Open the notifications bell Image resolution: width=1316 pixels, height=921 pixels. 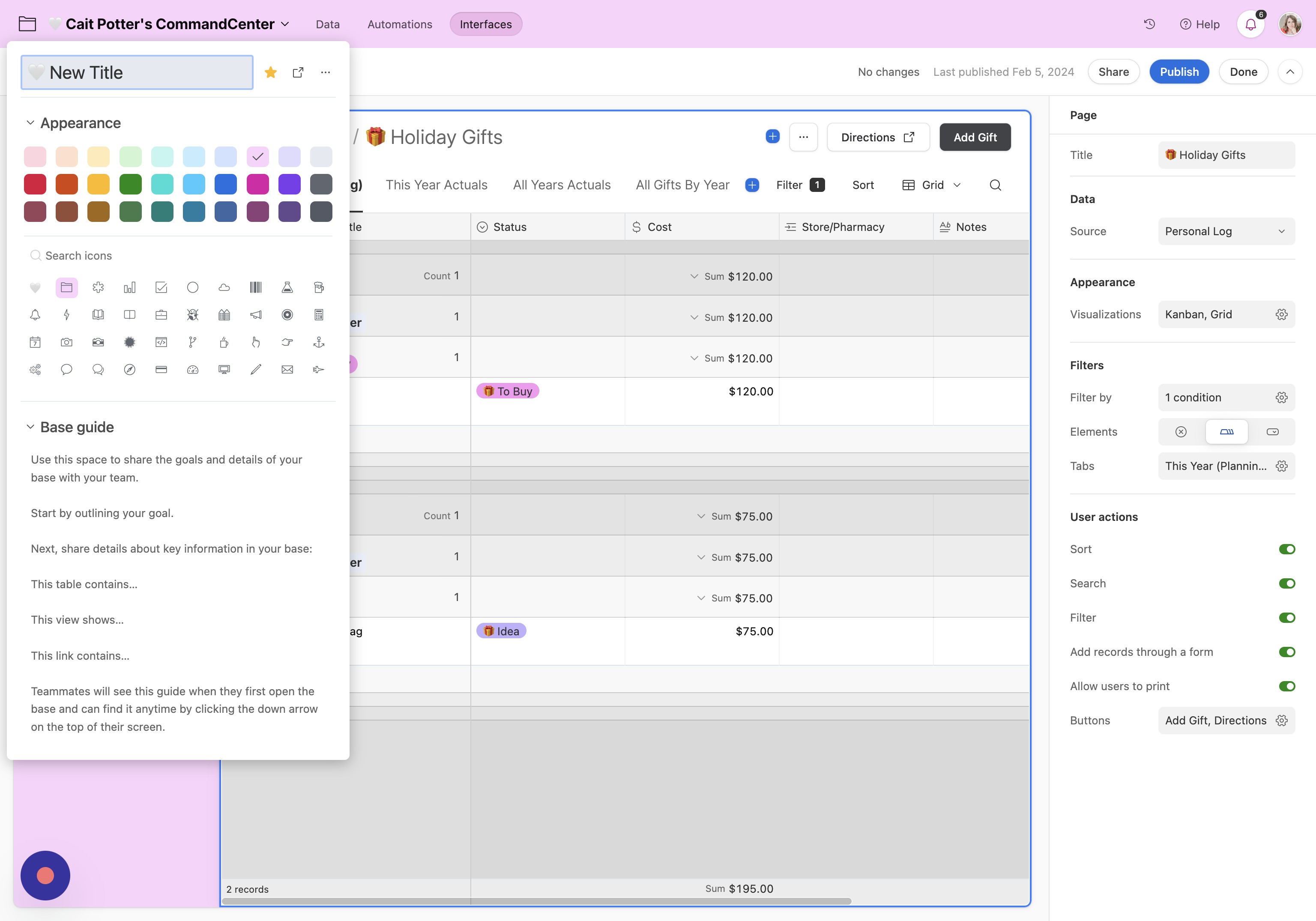(x=1250, y=25)
